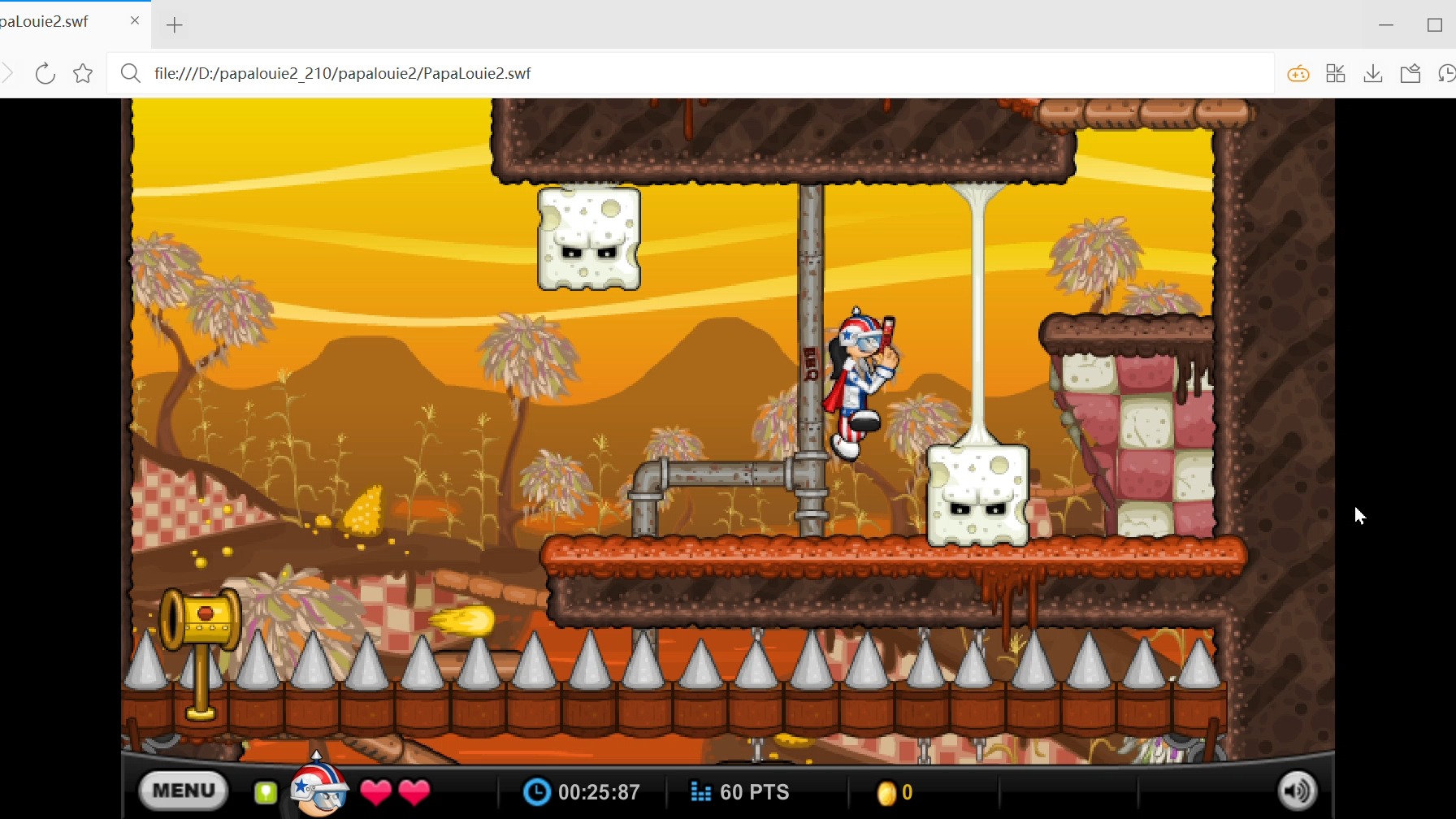
Task: Reload the page with refresh icon
Action: click(45, 73)
